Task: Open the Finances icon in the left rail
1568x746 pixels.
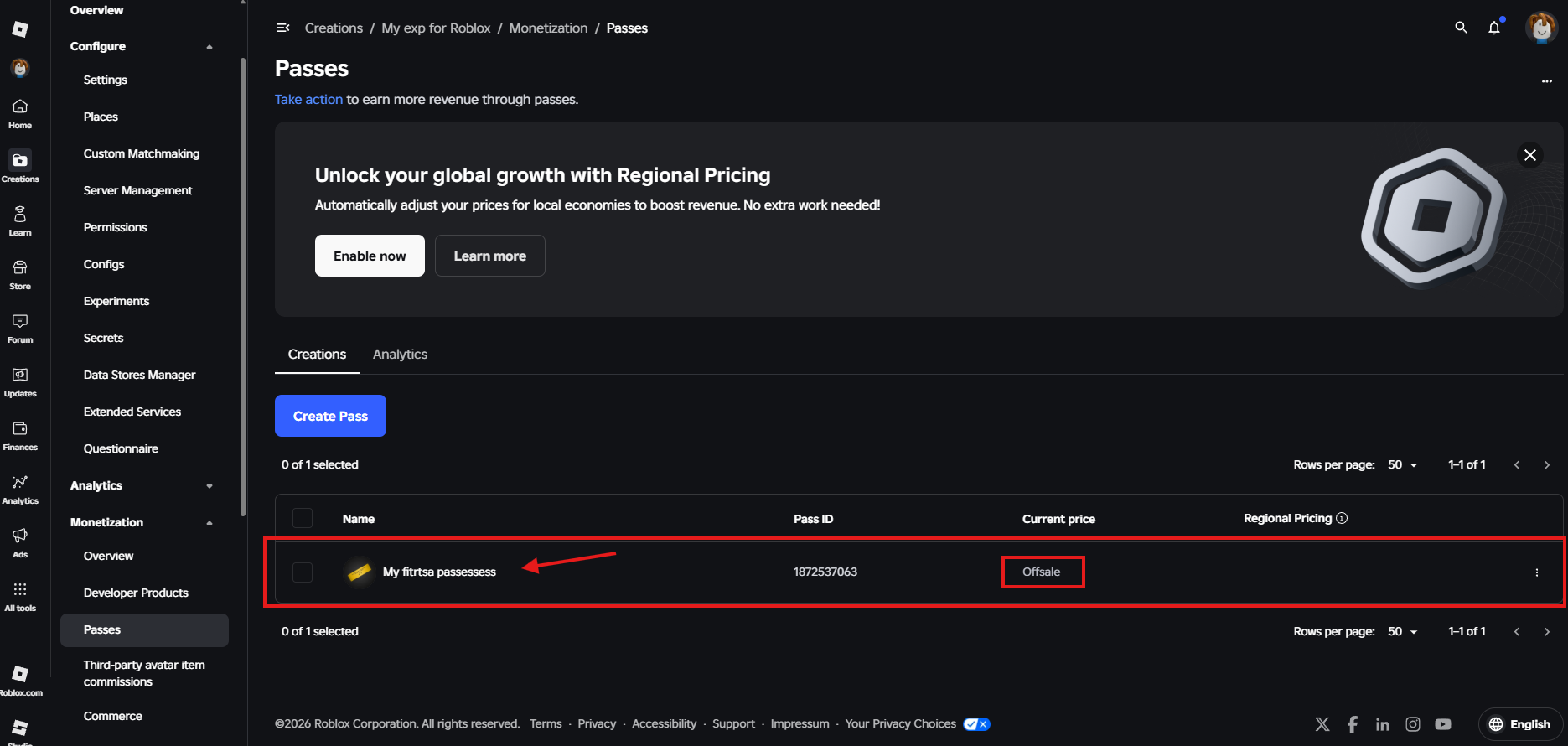Action: 20,435
